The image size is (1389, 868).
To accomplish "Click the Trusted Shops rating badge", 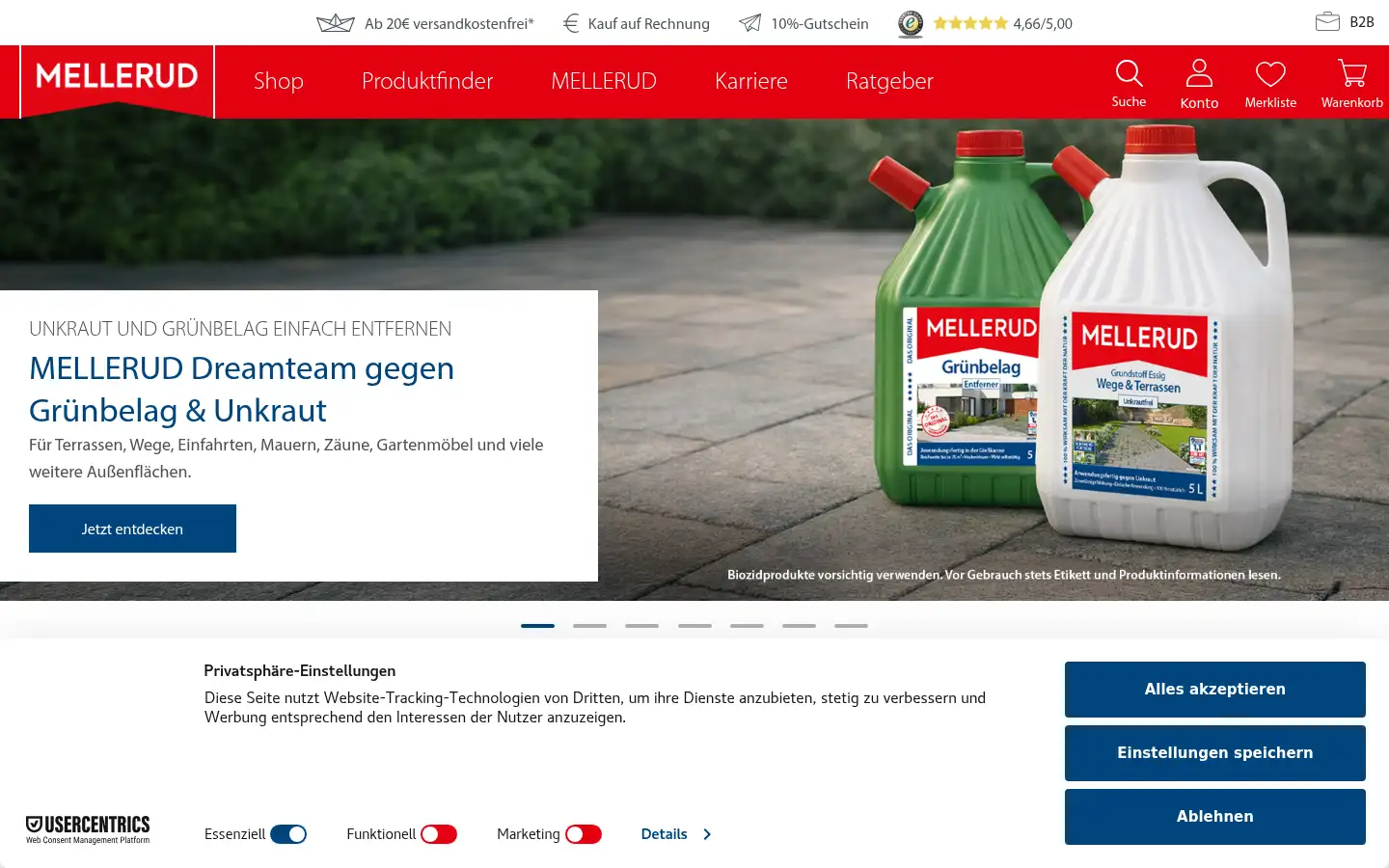I will tap(910, 24).
